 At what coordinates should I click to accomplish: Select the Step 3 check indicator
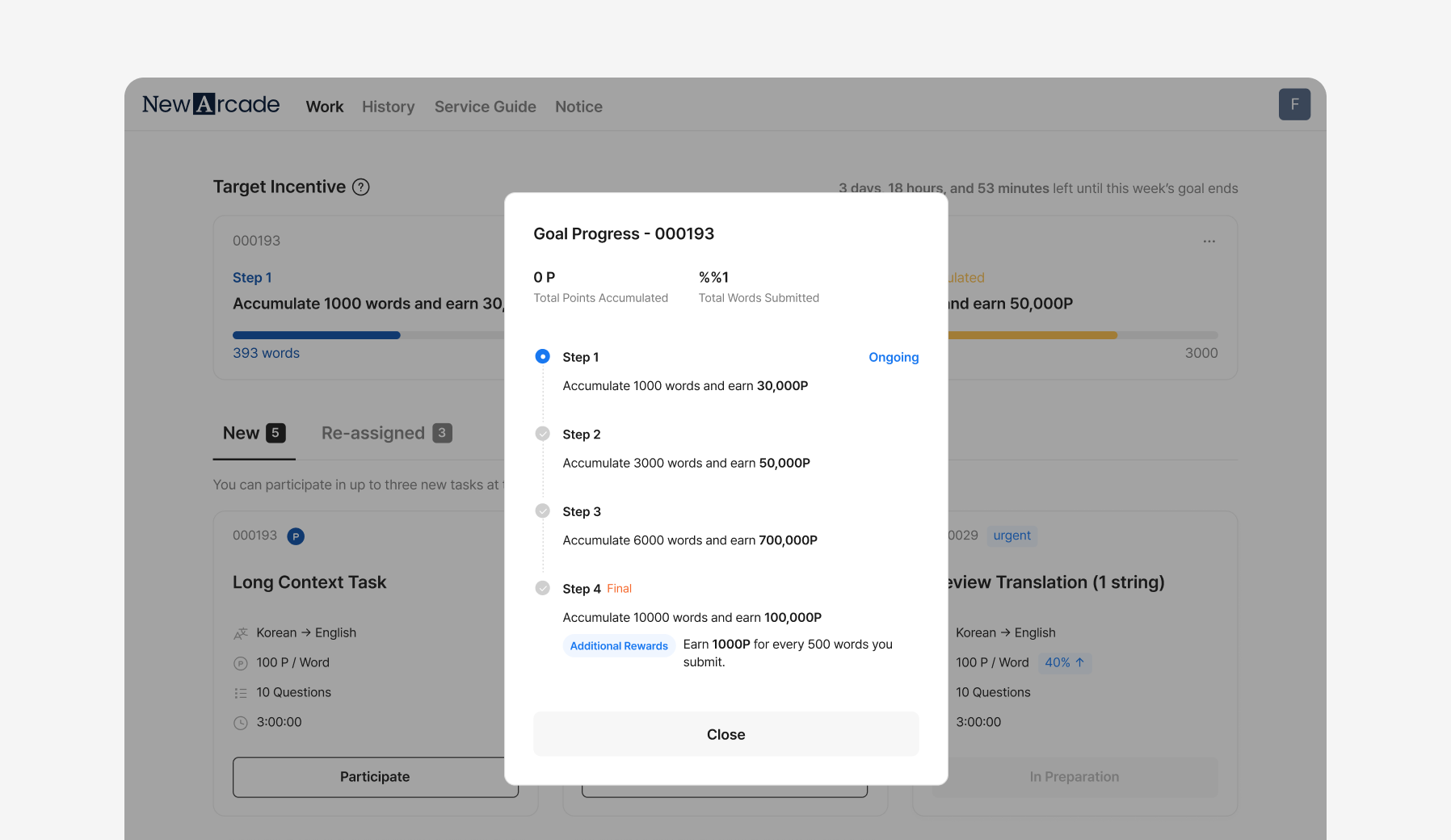[x=543, y=510]
